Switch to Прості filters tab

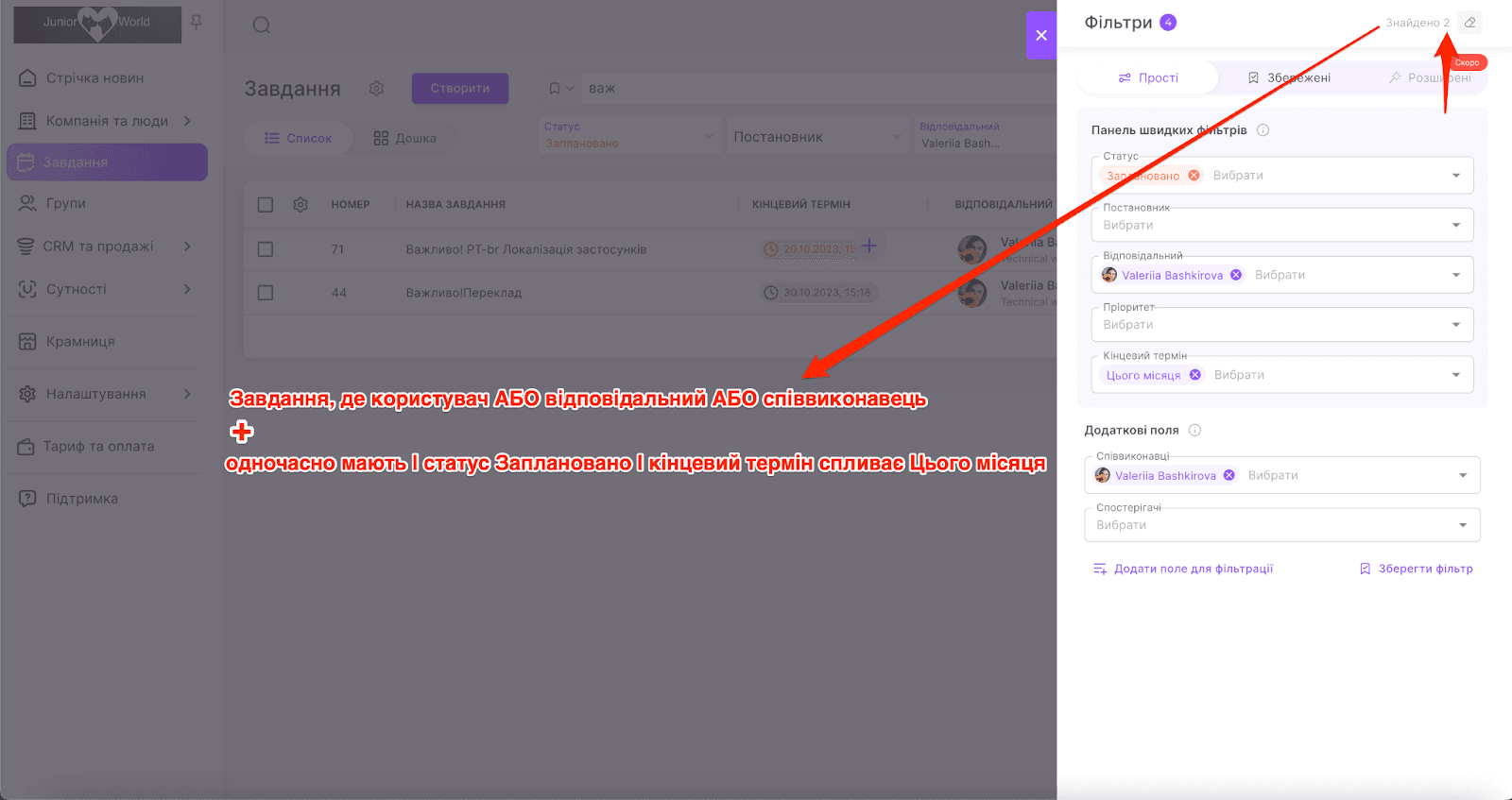[1148, 77]
